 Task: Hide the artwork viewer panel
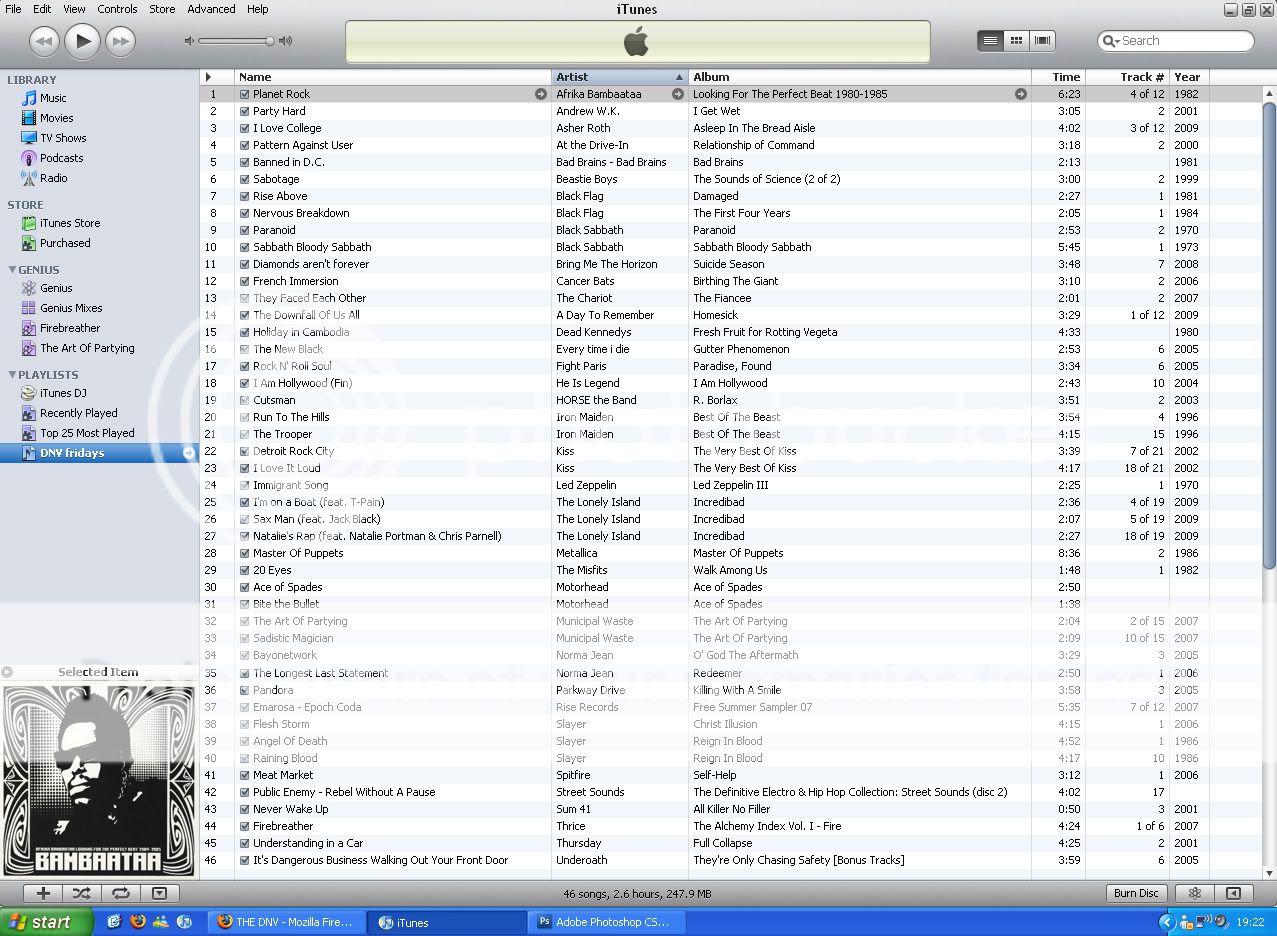point(159,893)
